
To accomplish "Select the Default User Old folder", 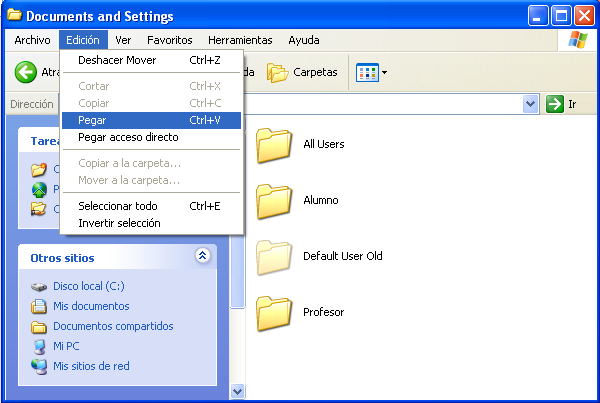I will [x=272, y=256].
